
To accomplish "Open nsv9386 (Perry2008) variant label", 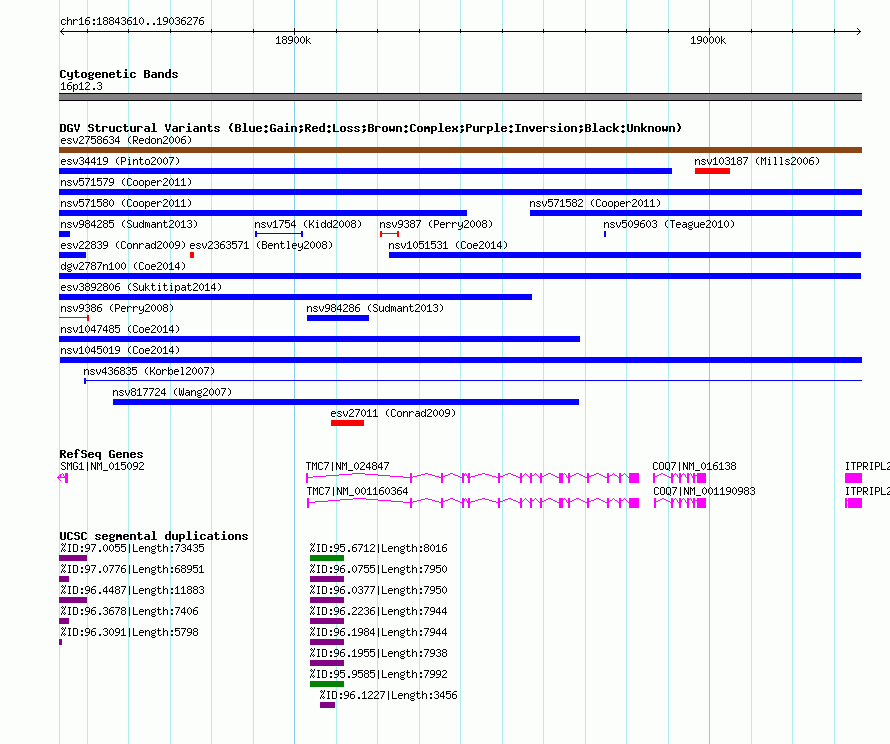I will point(117,308).
